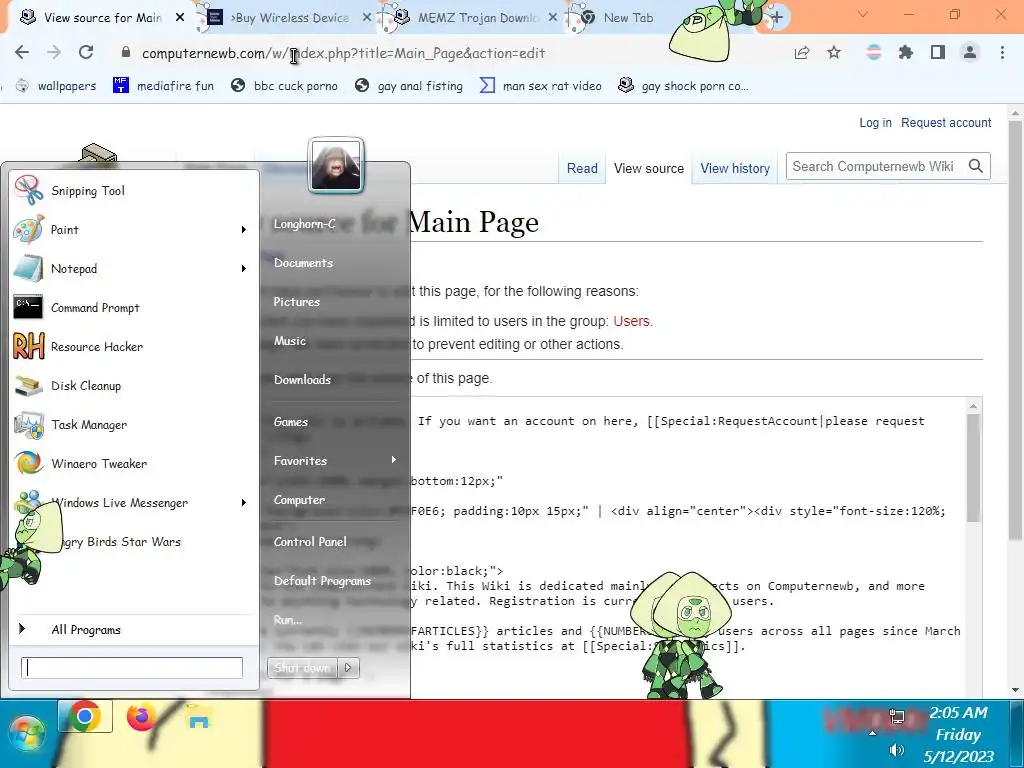Open the Chrome extensions puzzle icon
The height and width of the screenshot is (768, 1024).
coord(905,52)
